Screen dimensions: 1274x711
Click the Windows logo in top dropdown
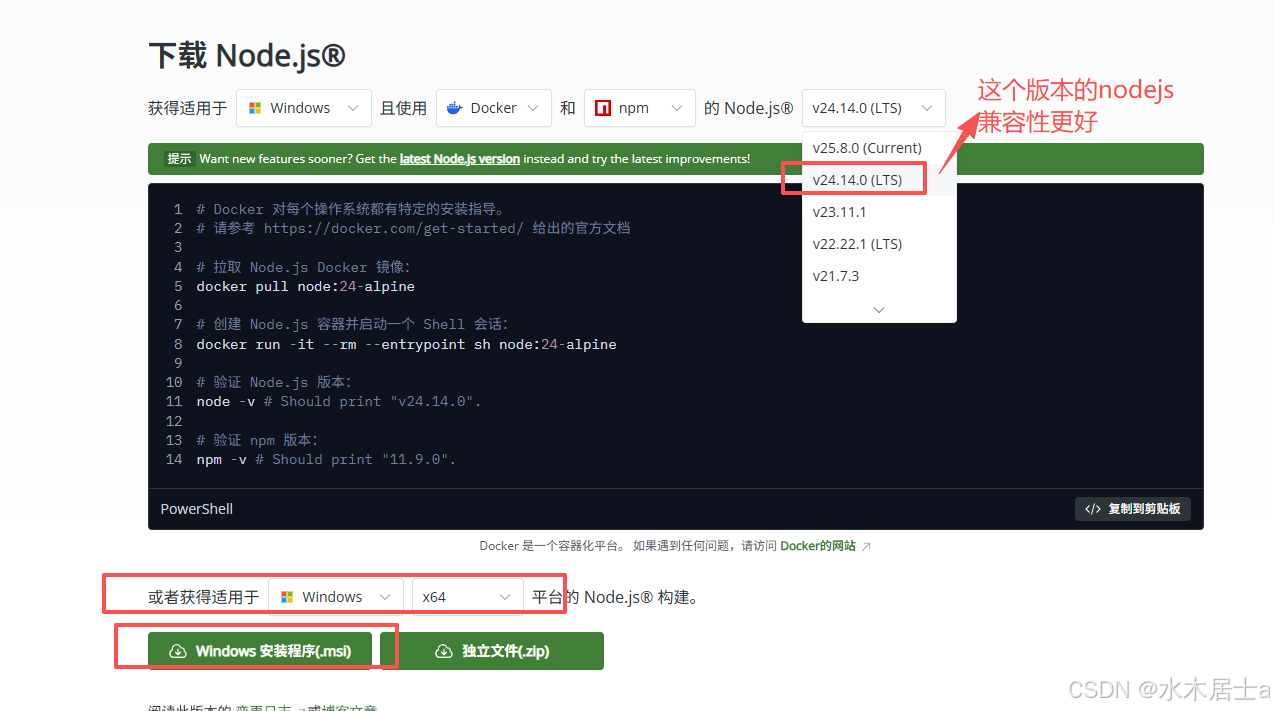point(255,108)
